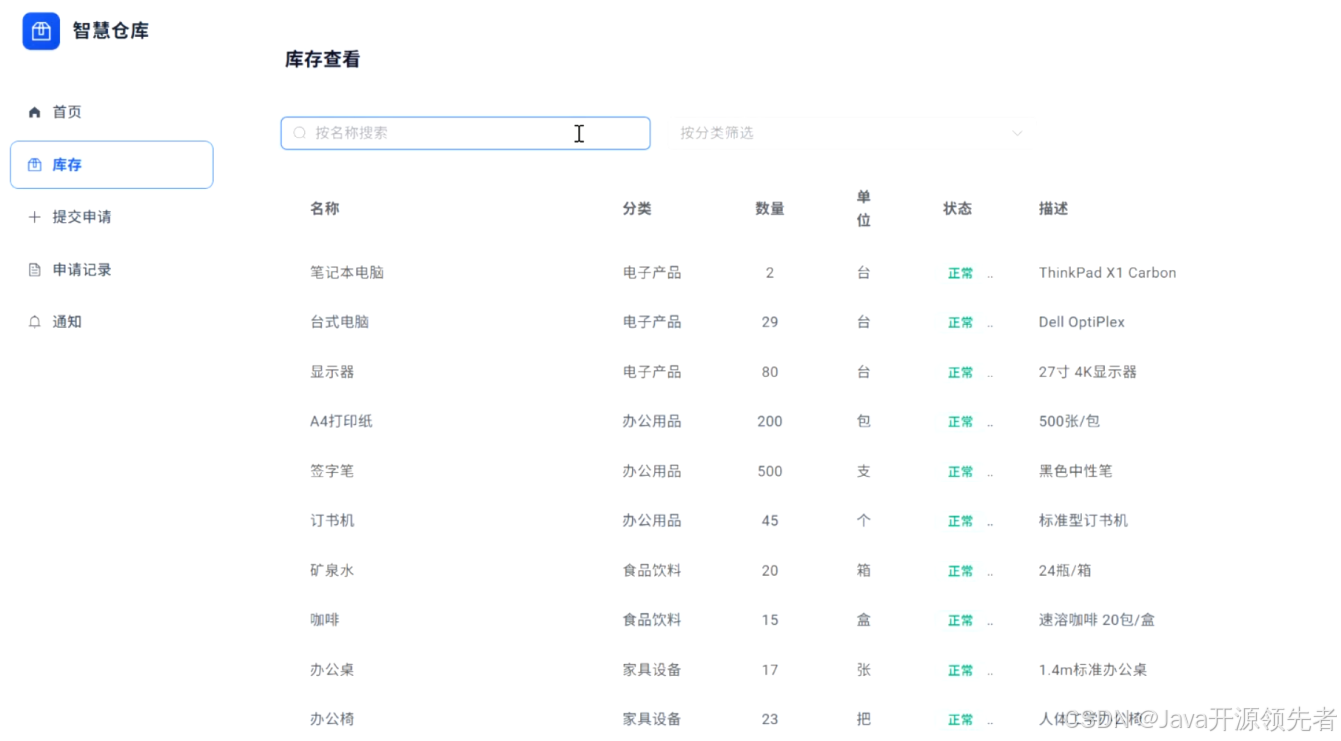Open the 按分类筛选 dropdown

coord(852,133)
